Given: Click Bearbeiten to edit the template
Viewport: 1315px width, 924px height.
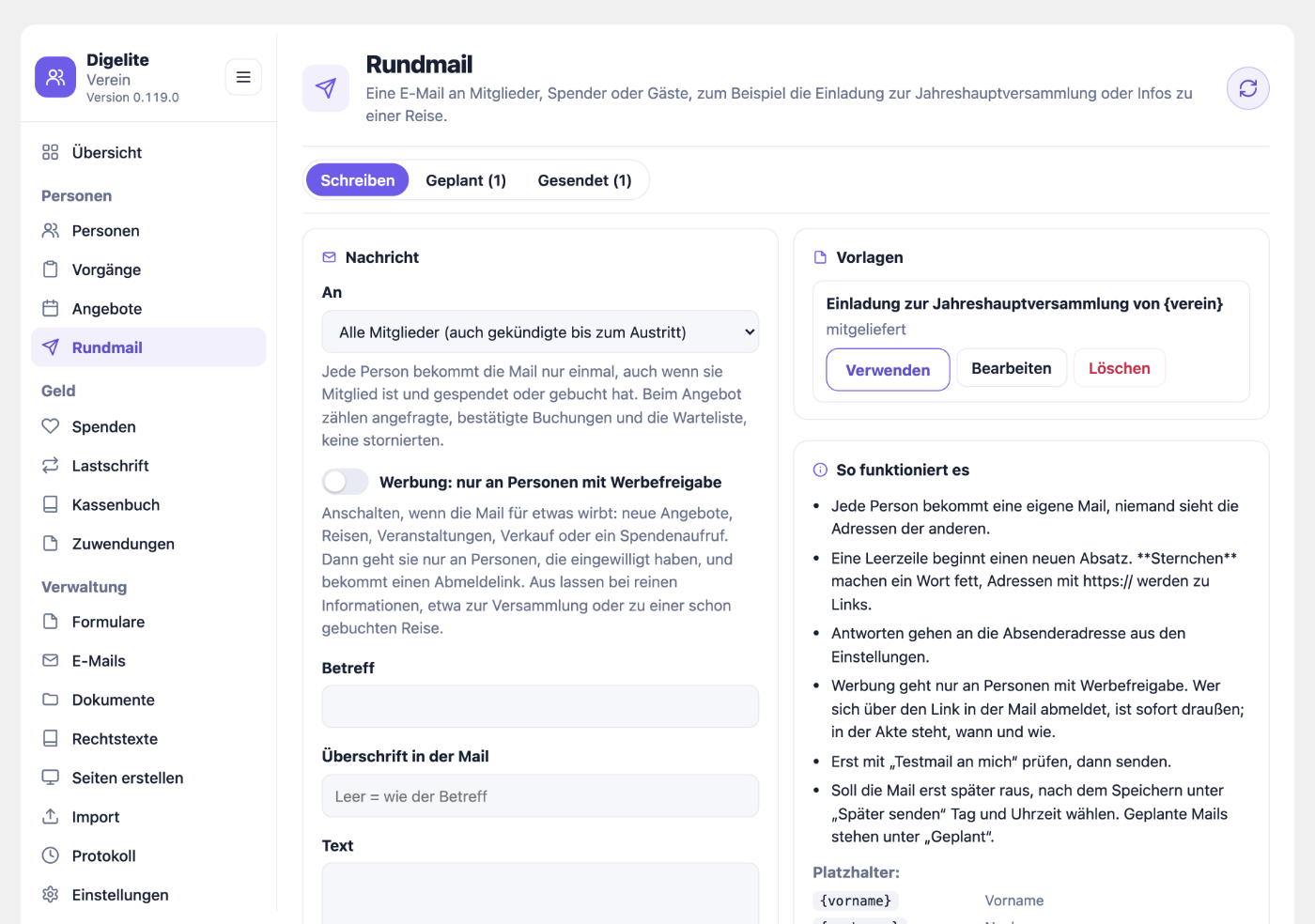Looking at the screenshot, I should tap(1012, 368).
